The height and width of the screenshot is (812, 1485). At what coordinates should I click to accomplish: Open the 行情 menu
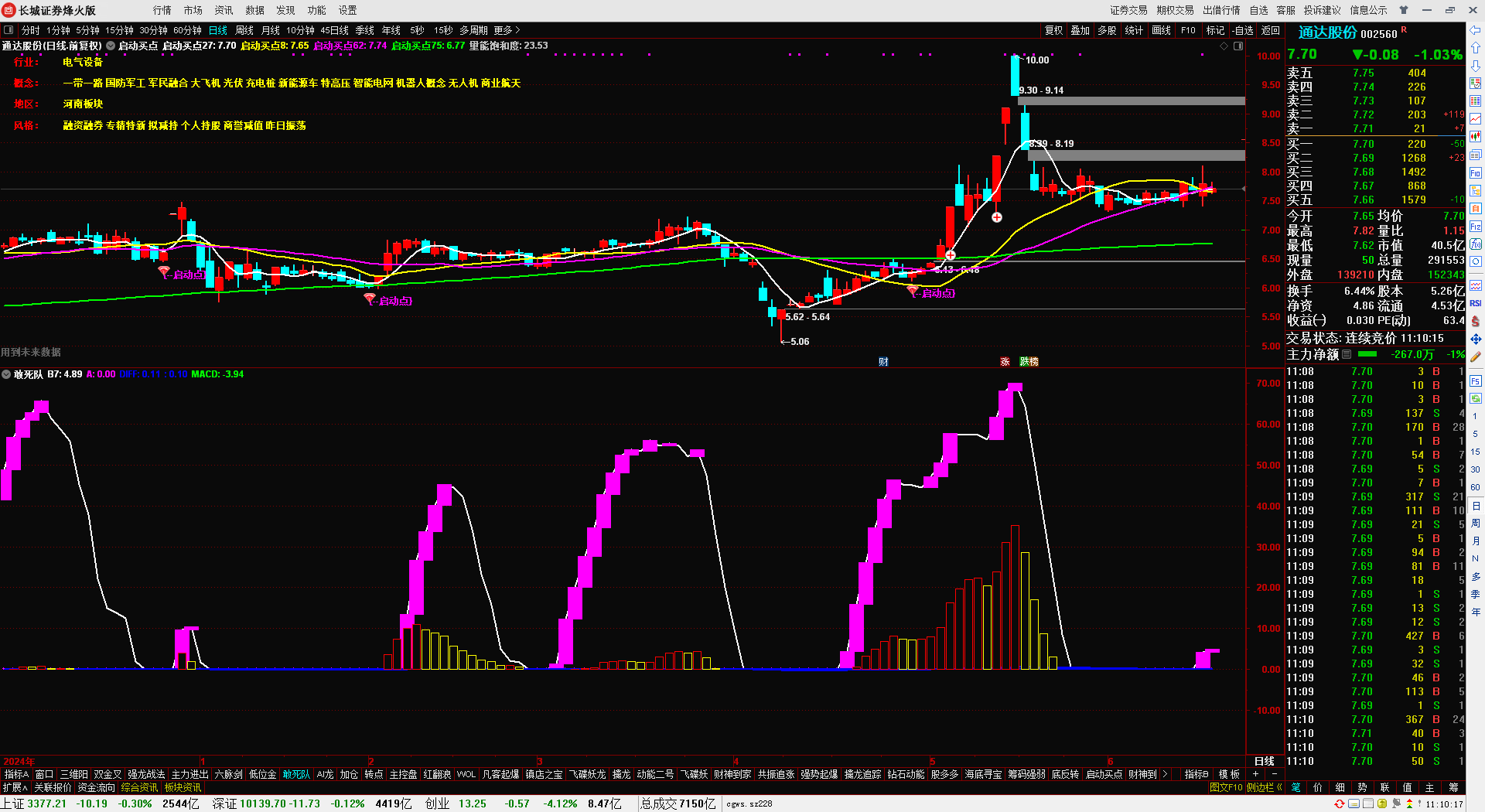162,10
